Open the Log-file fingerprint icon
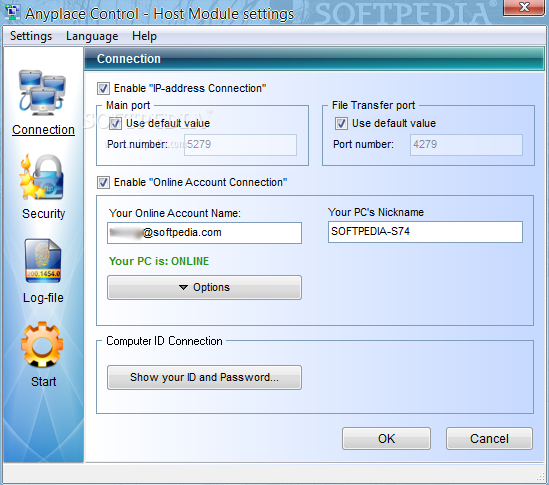 tap(43, 261)
